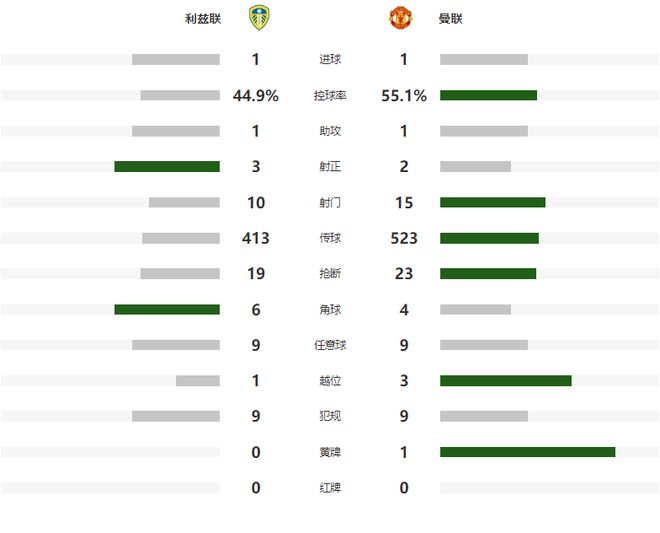This screenshot has height=533, width=660.
Task: Click the Manchester United crest icon
Action: coord(400,18)
